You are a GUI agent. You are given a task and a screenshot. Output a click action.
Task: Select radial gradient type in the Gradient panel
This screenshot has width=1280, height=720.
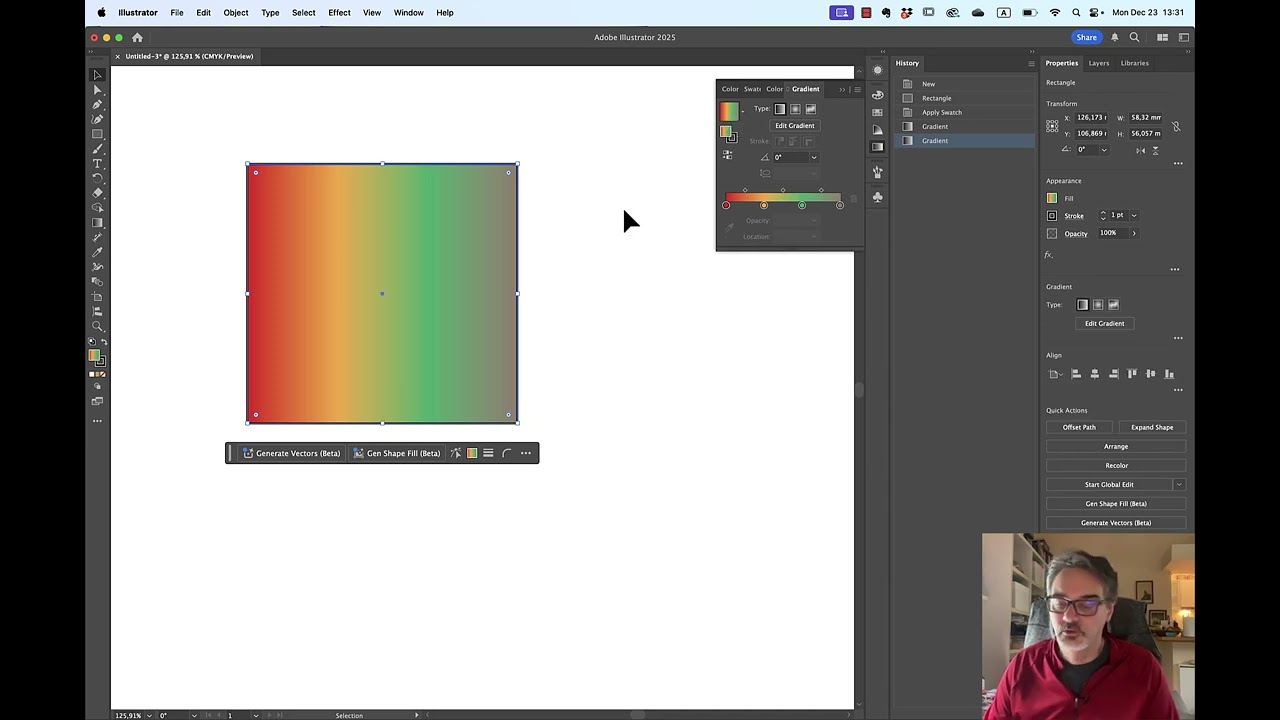point(795,109)
